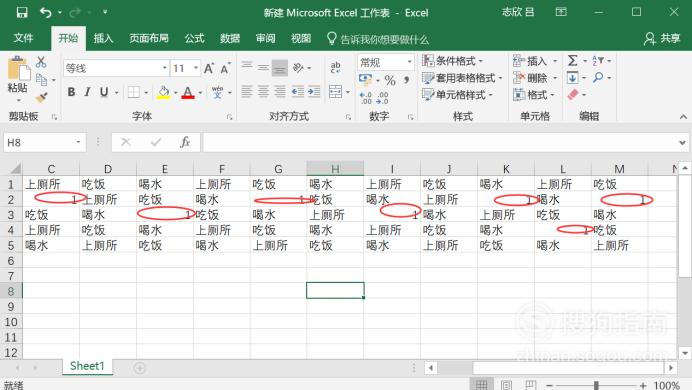Click Find and Select magnifier
Screen dimensions: 692x390
[598, 78]
